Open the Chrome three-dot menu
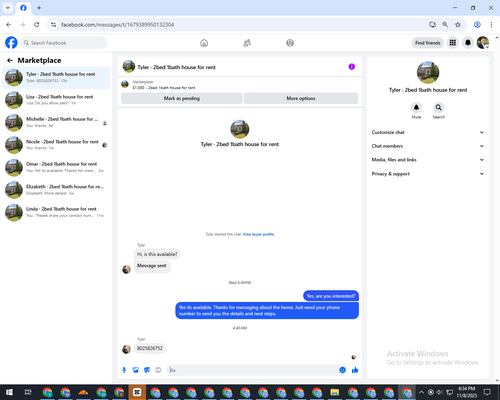The image size is (500, 400). click(491, 25)
